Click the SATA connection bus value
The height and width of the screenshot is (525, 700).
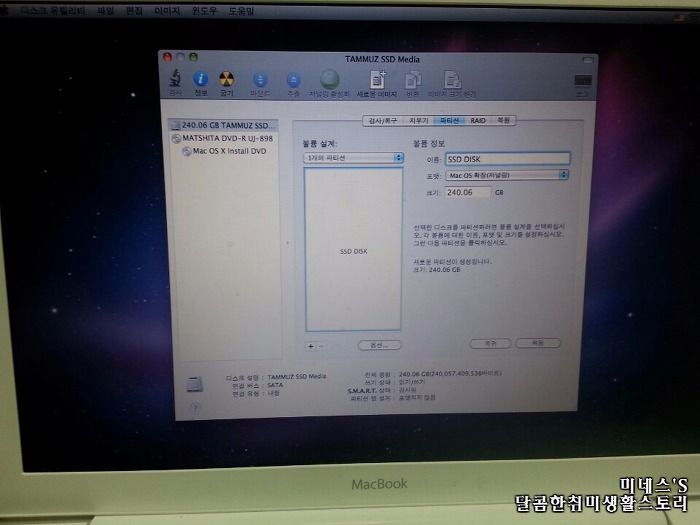tap(275, 385)
